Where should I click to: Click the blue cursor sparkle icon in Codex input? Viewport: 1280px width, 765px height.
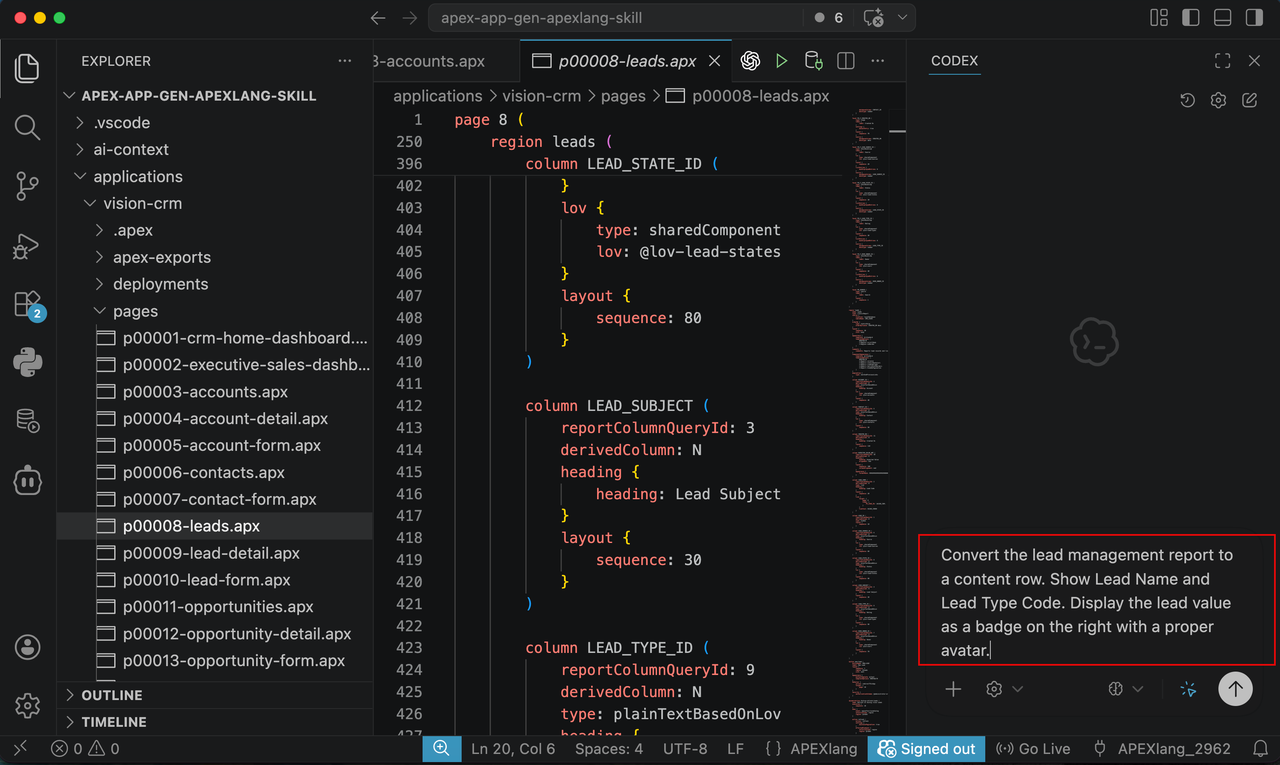[x=1188, y=689]
